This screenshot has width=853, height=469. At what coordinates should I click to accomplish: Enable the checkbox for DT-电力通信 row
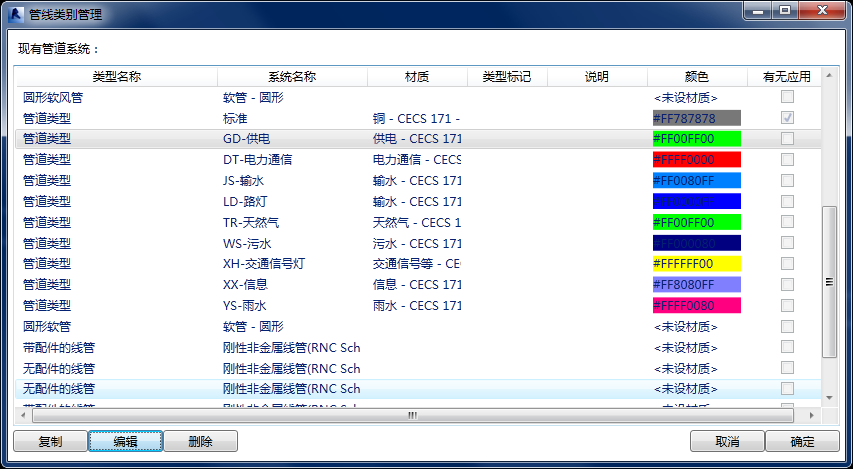tap(787, 160)
